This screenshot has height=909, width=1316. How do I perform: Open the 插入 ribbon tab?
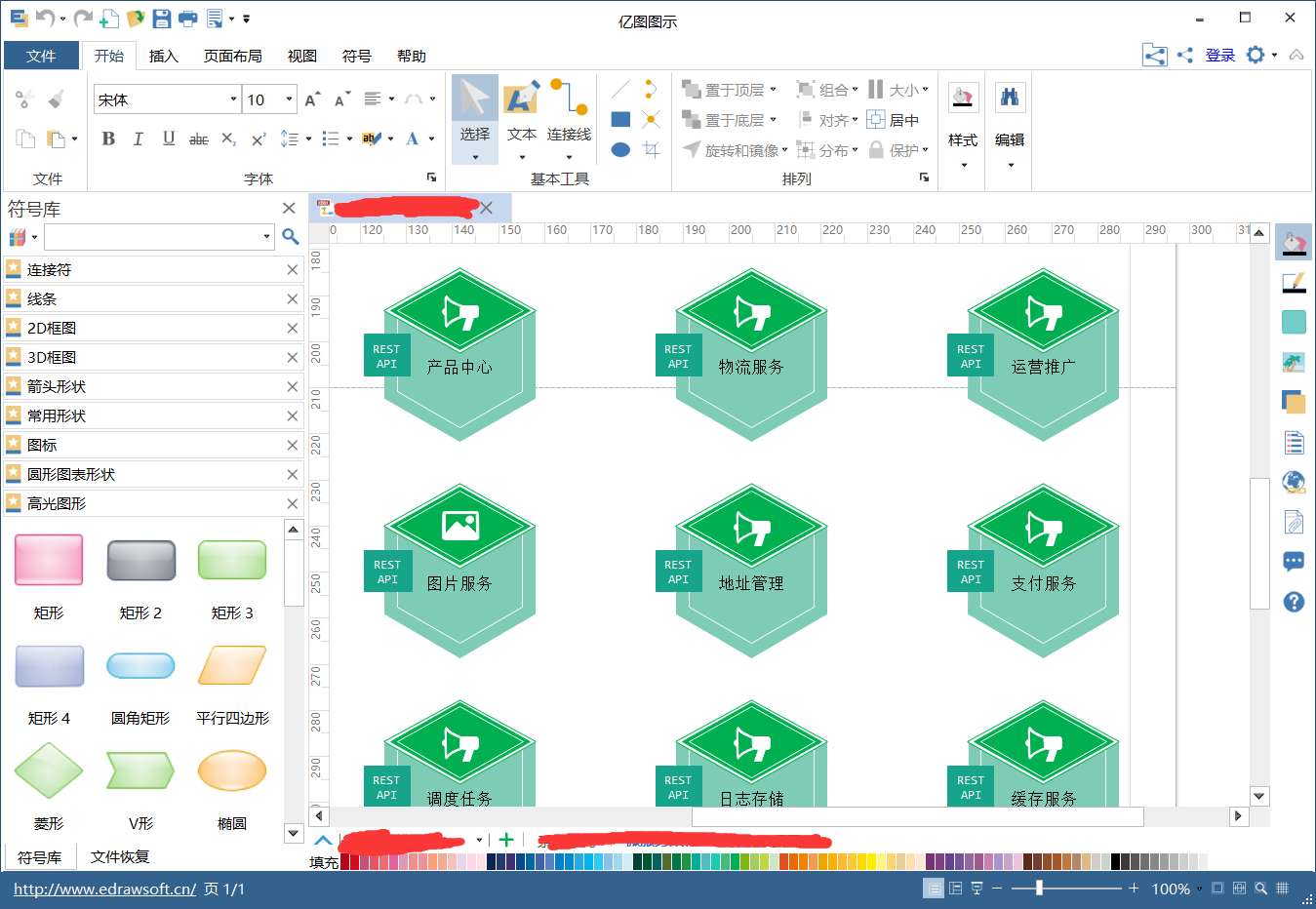[x=164, y=56]
